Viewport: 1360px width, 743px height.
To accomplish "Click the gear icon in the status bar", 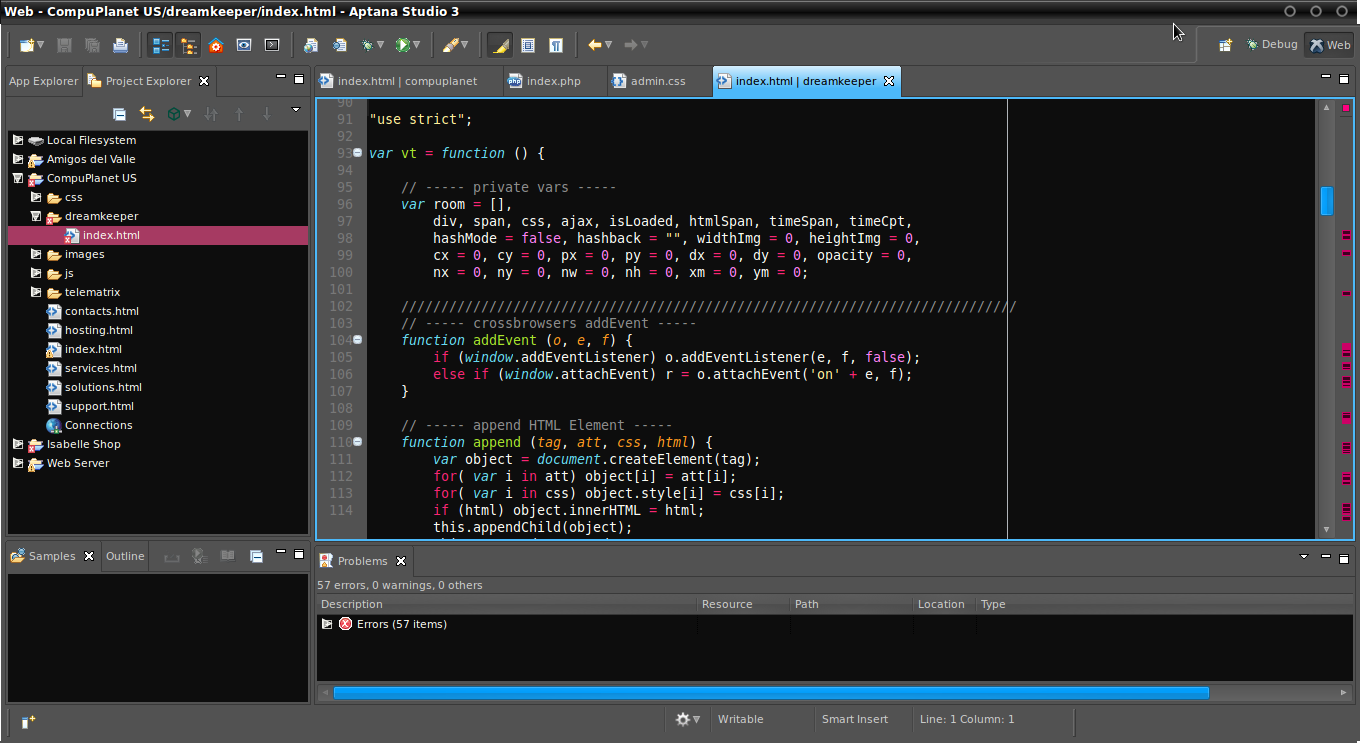I will pyautogui.click(x=683, y=719).
